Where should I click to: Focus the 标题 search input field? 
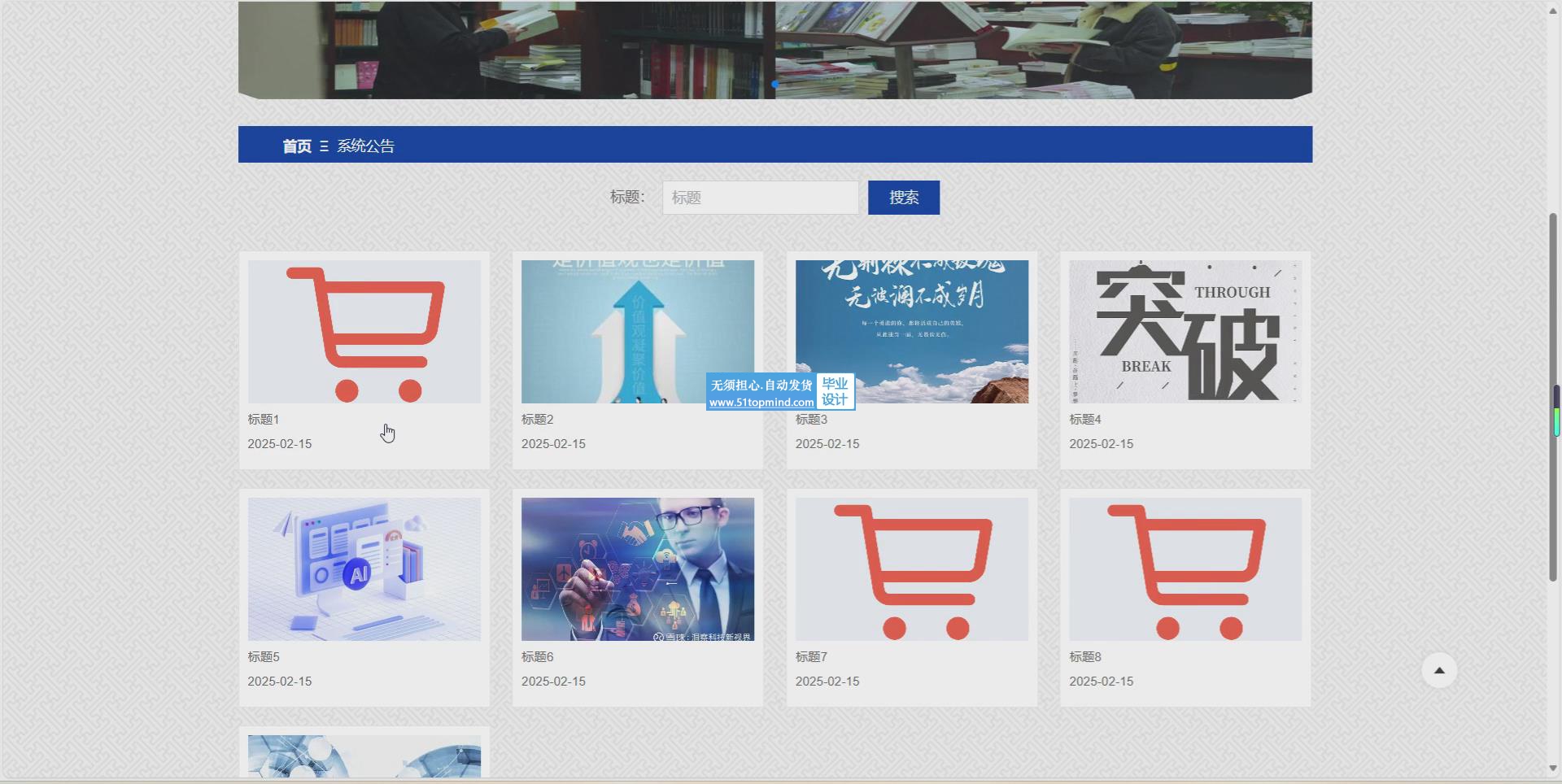pos(760,198)
